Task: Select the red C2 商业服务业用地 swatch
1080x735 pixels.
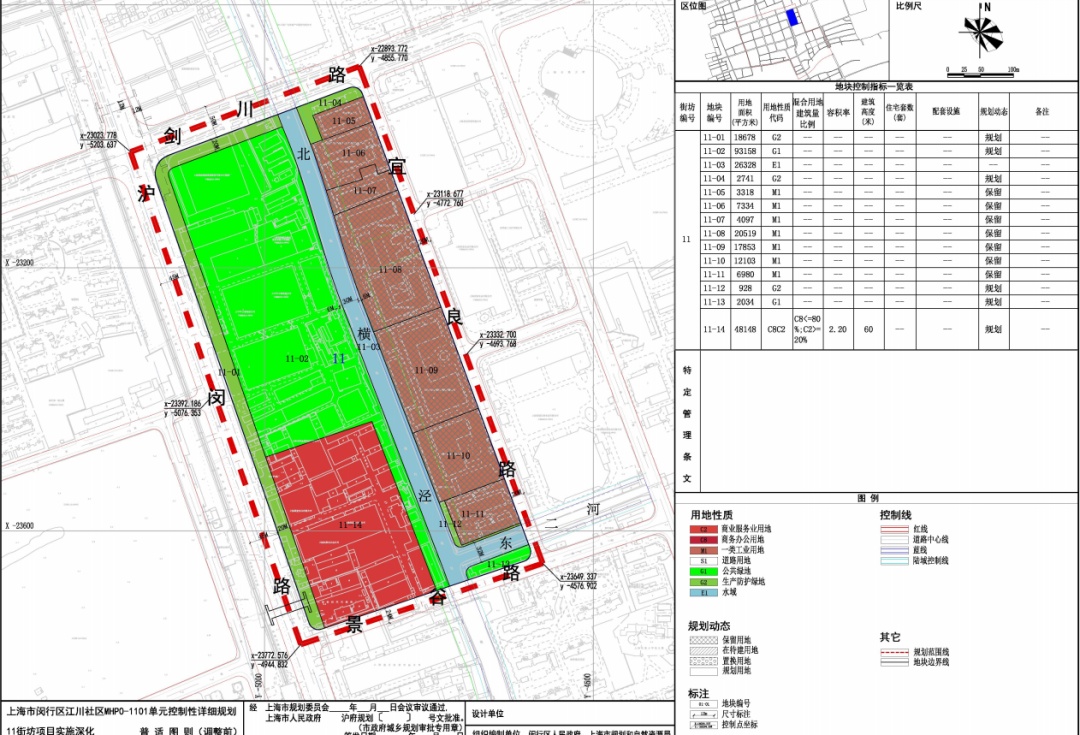Action: click(x=703, y=528)
